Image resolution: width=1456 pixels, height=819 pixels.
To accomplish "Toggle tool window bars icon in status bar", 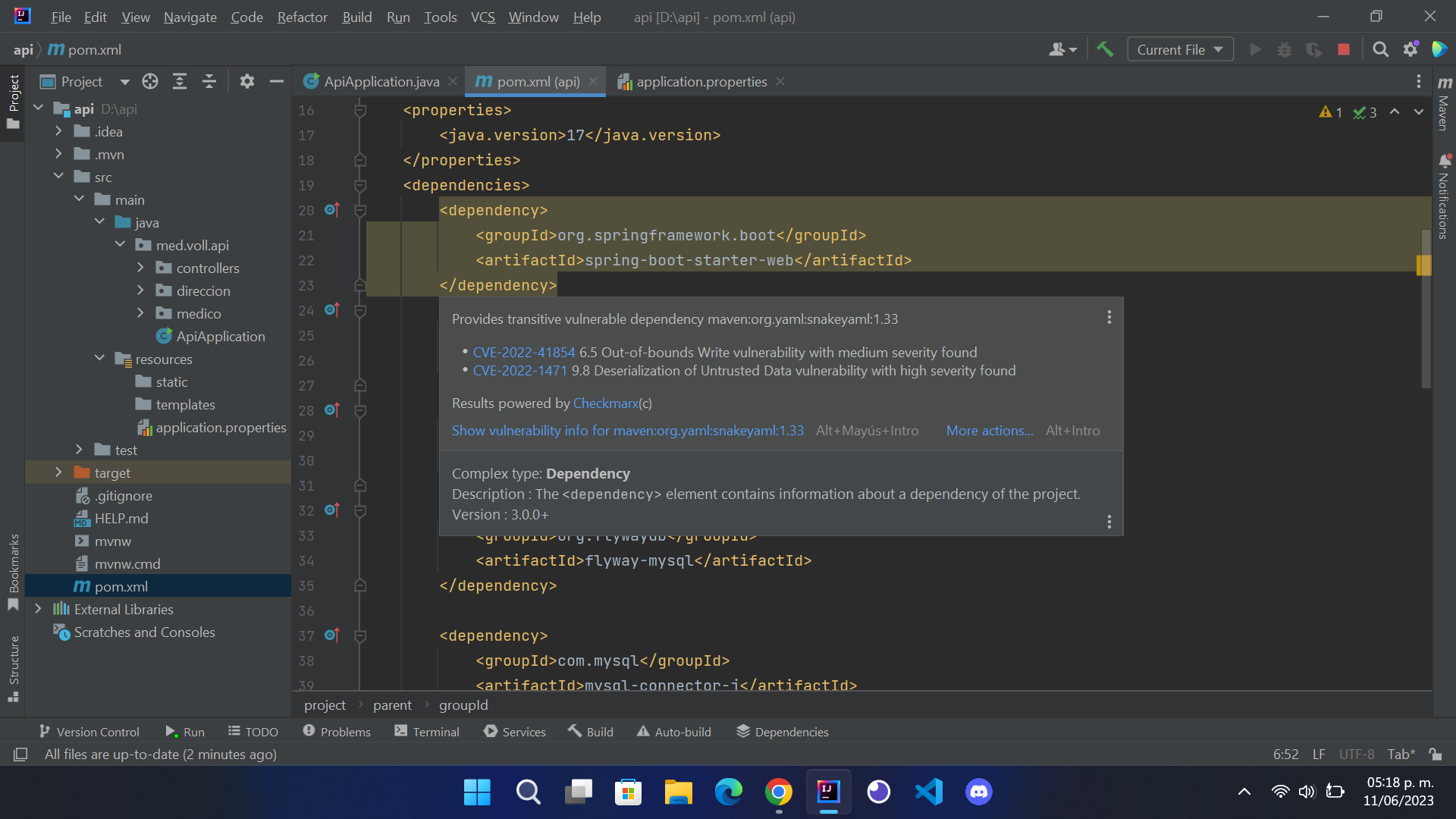I will [x=20, y=754].
